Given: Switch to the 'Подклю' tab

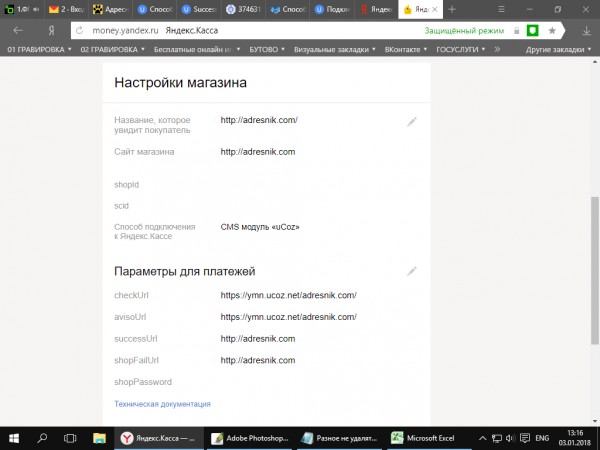Looking at the screenshot, I should pyautogui.click(x=332, y=10).
